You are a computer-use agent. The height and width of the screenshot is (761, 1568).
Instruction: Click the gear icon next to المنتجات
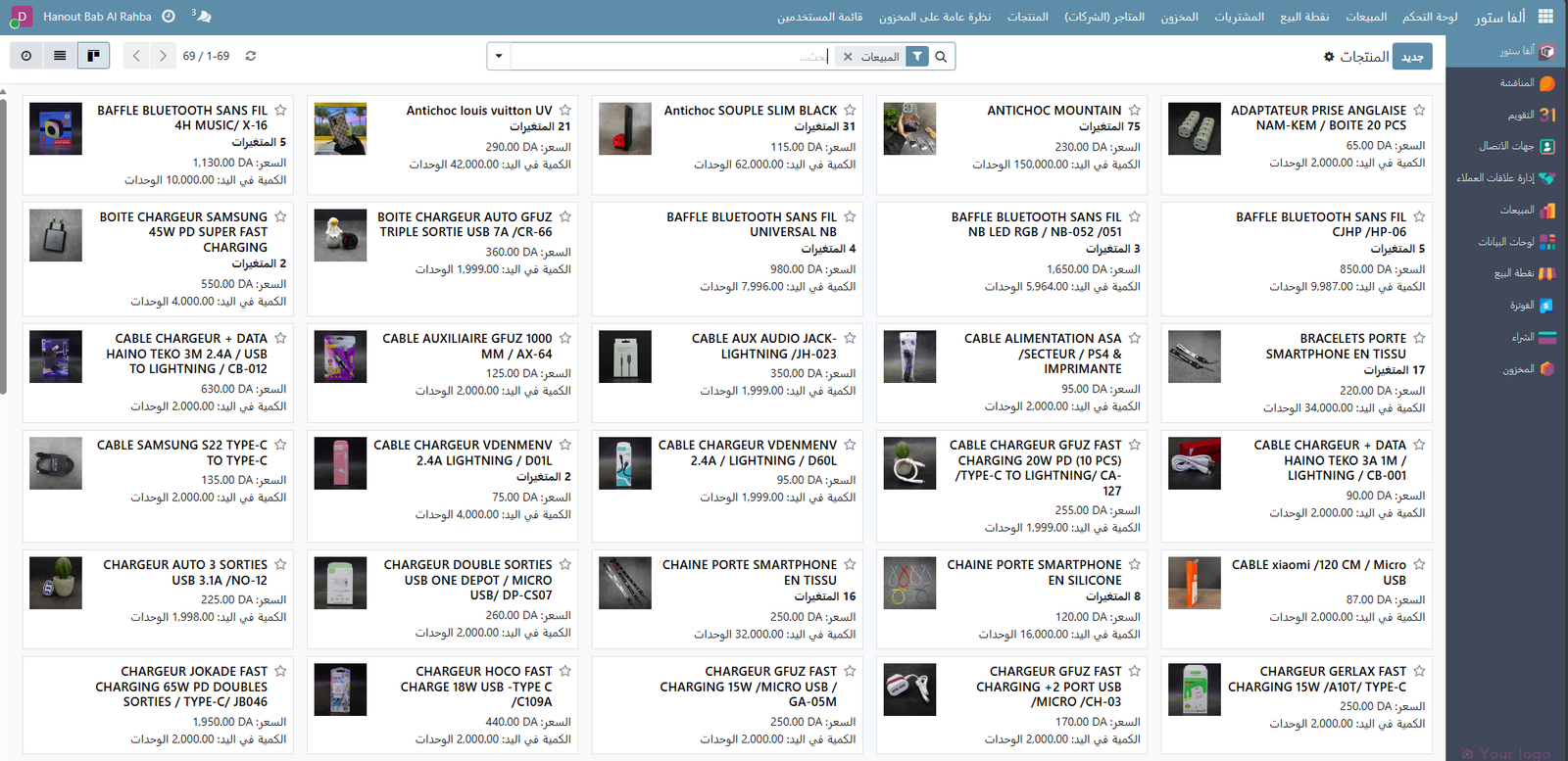click(1329, 57)
